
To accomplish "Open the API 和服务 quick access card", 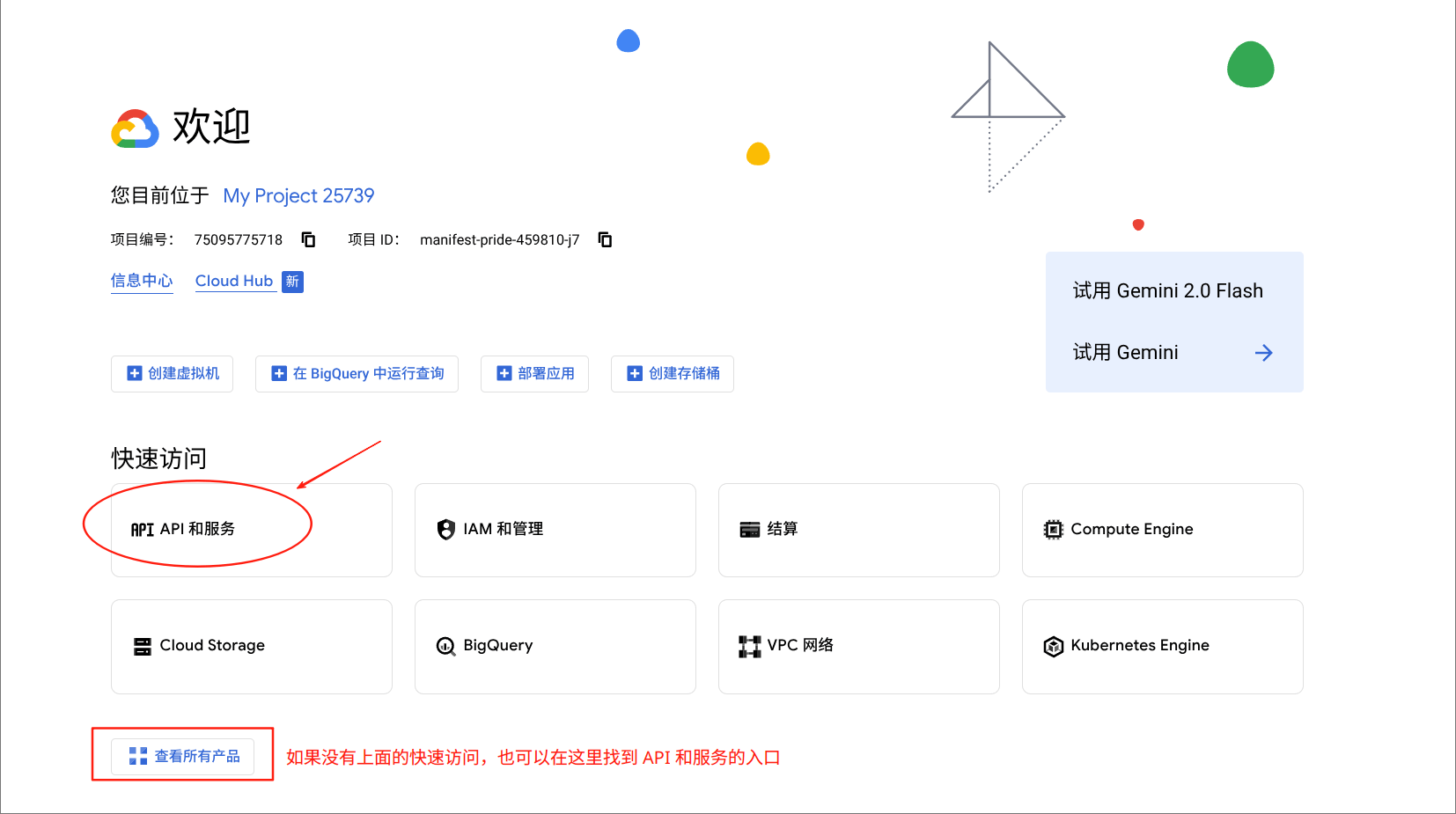I will (x=252, y=530).
